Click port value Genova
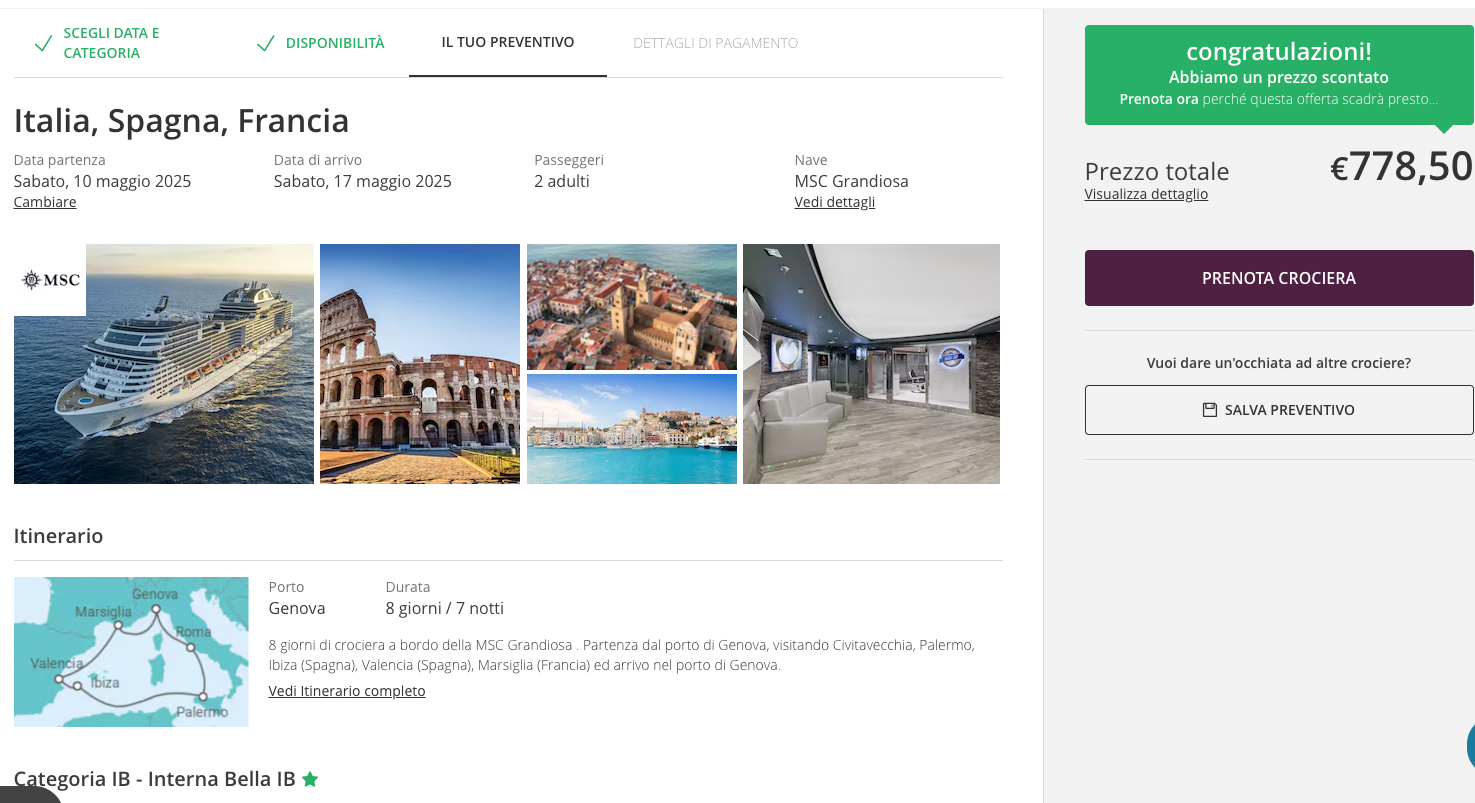The height and width of the screenshot is (803, 1475). [297, 608]
